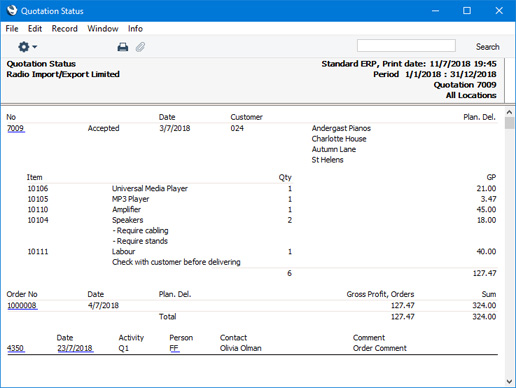Viewport: 516px width, 388px height.
Task: Click the Require stands note
Action: point(140,241)
